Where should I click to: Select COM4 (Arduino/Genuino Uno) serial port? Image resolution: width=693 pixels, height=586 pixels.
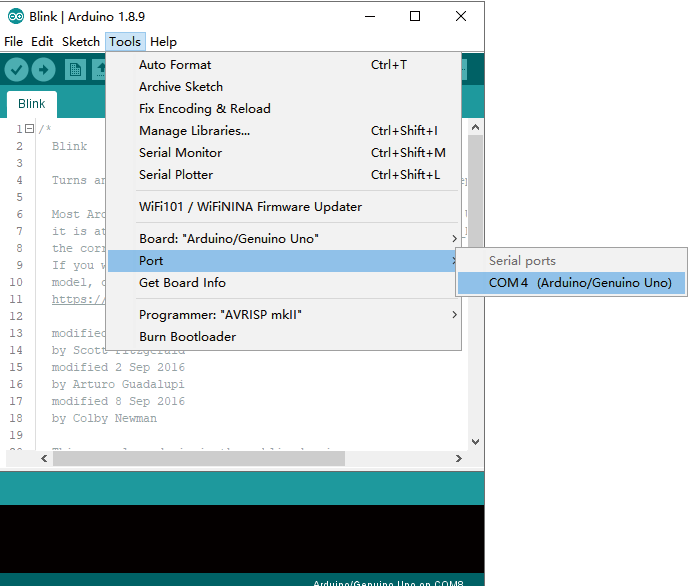click(x=571, y=283)
